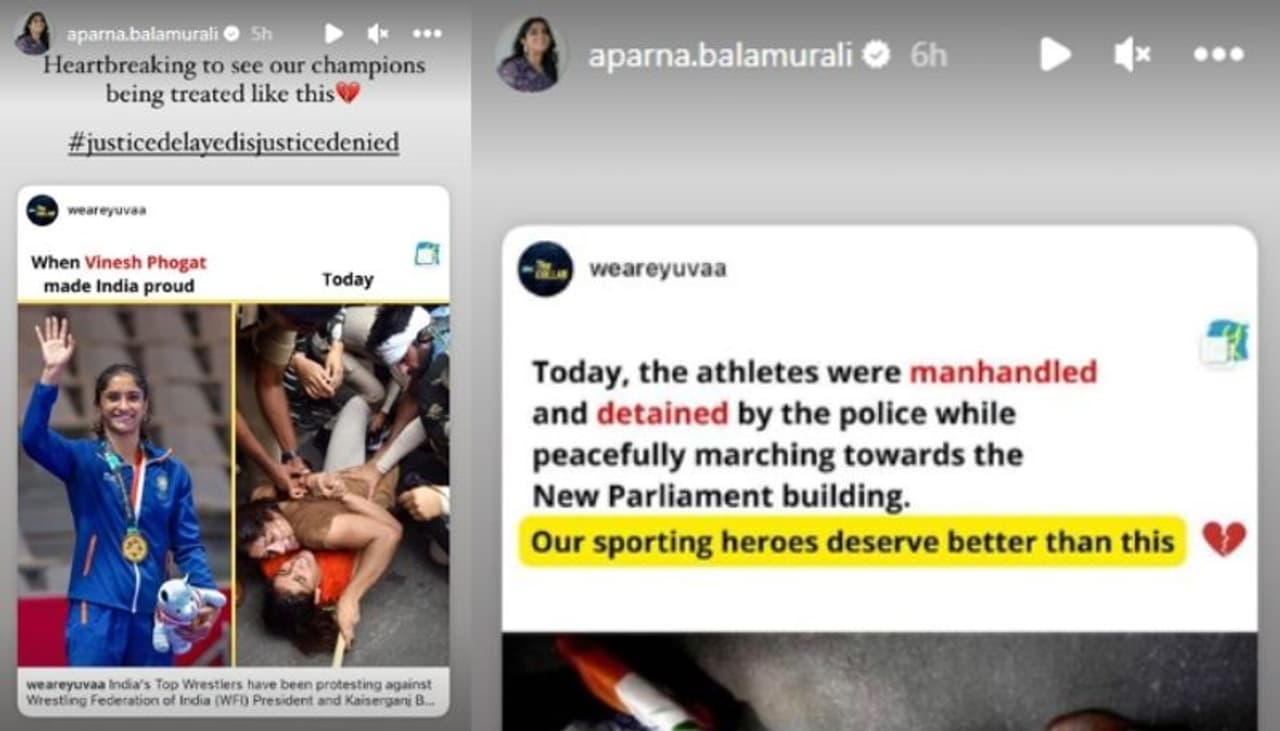Open weareyuvaa logo in right post
Image resolution: width=1280 pixels, height=731 pixels.
[545, 269]
